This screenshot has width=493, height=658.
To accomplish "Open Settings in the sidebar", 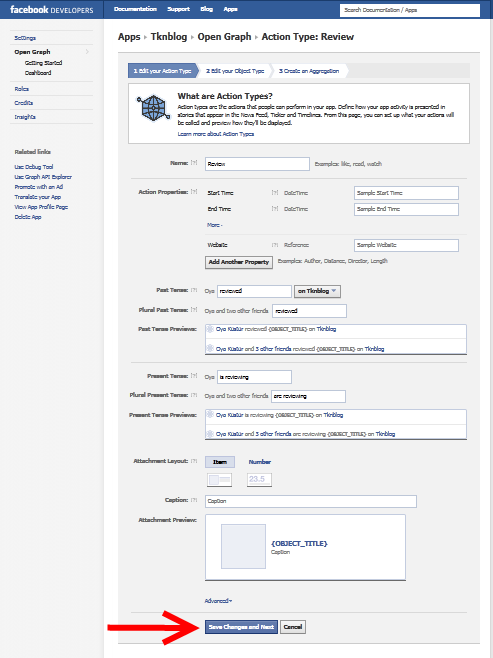I will pyautogui.click(x=25, y=38).
